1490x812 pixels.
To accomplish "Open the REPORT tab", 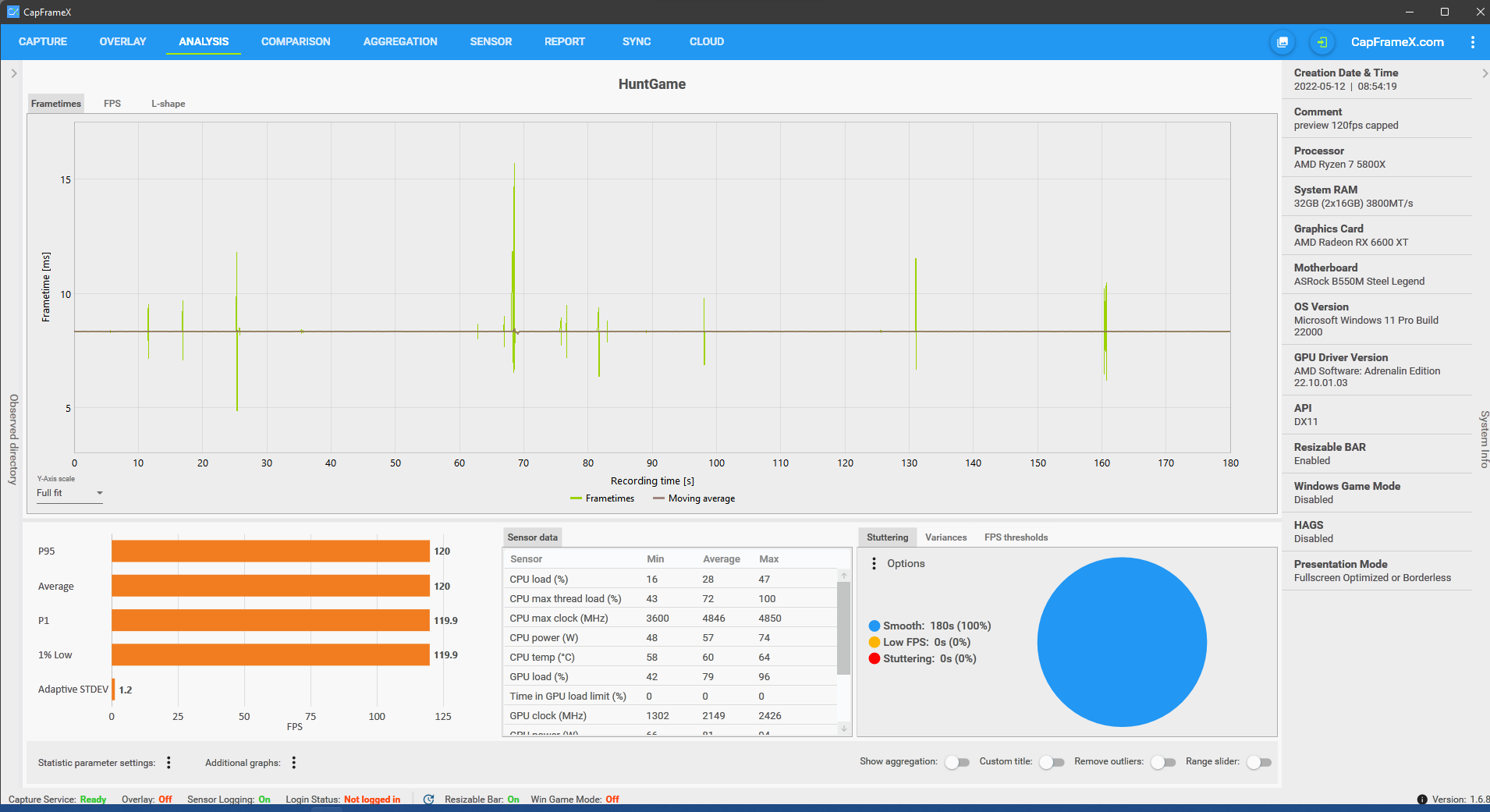I will [565, 41].
